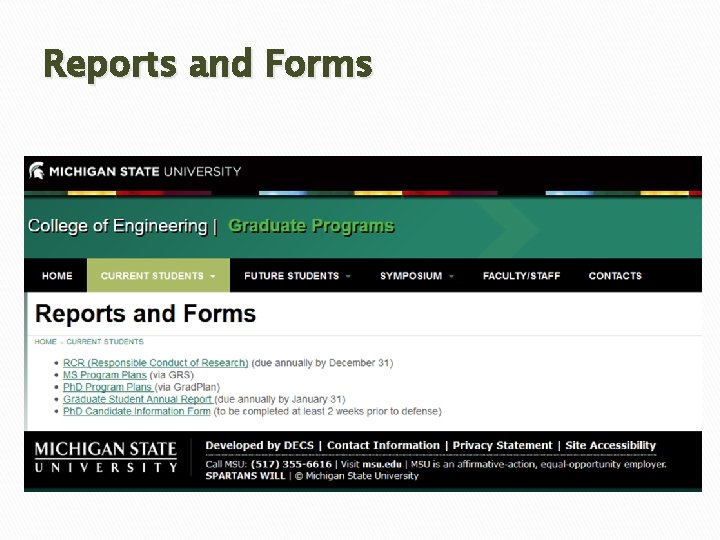Click the HOME breadcrumb link
720x540 pixels.
(x=45, y=342)
